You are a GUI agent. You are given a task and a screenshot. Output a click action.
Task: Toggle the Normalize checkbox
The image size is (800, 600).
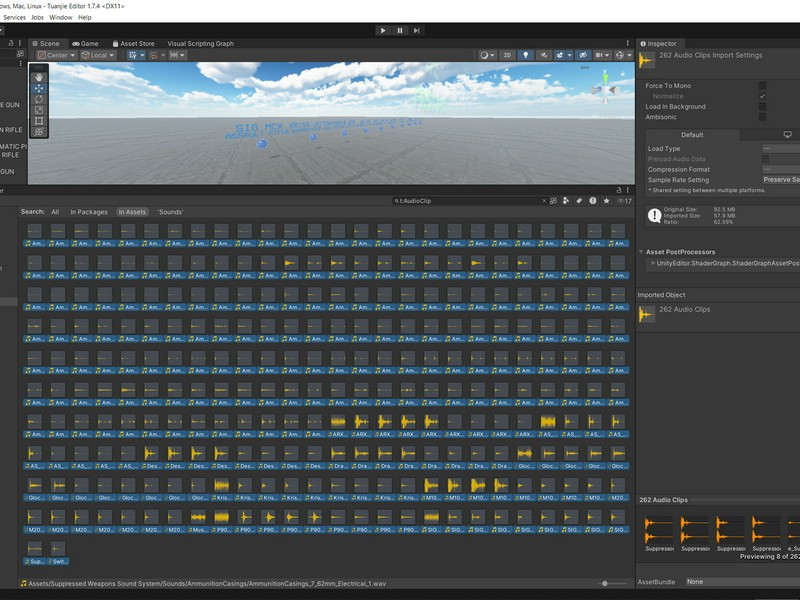pyautogui.click(x=762, y=96)
